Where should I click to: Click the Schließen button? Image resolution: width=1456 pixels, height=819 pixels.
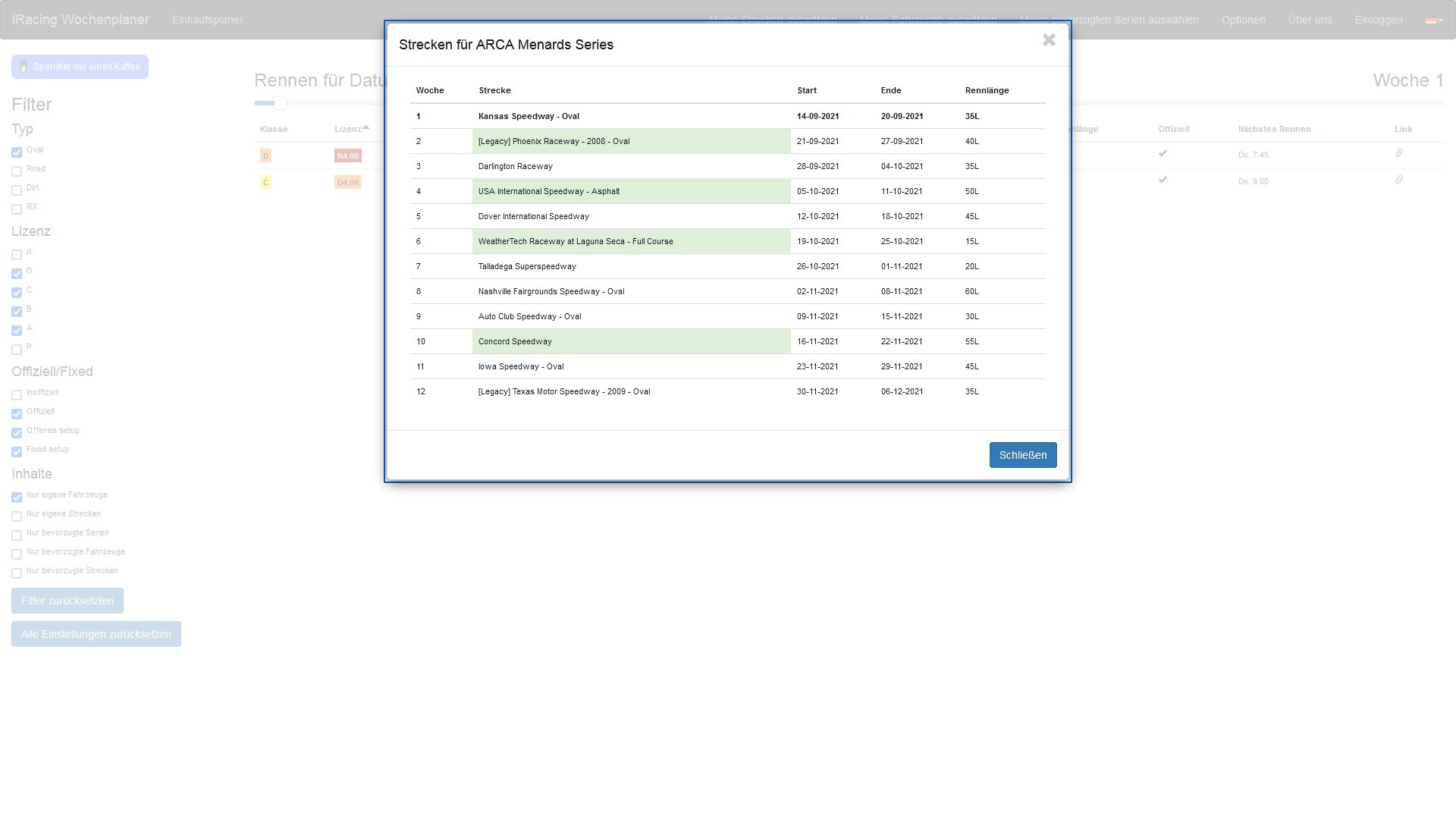[1022, 455]
